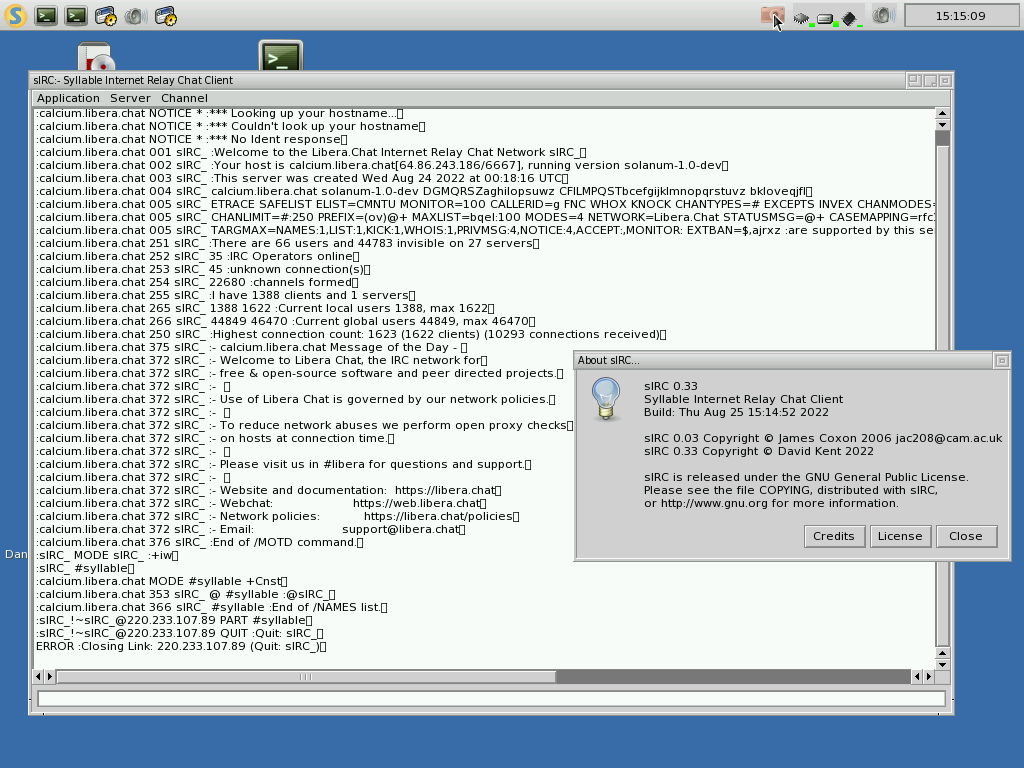Click the About sIRC title bar close icon
Image resolution: width=1024 pixels, height=768 pixels.
pos(1002,360)
